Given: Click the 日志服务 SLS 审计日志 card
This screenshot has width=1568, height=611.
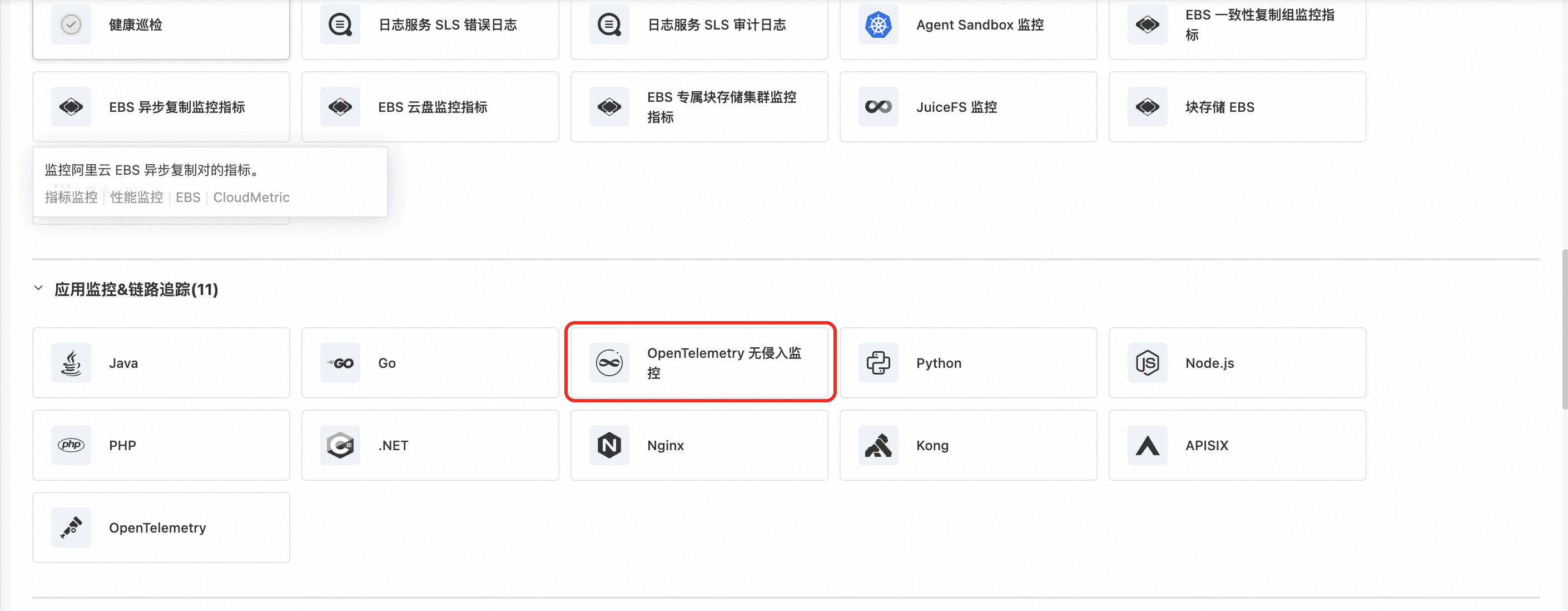Looking at the screenshot, I should click(x=699, y=28).
